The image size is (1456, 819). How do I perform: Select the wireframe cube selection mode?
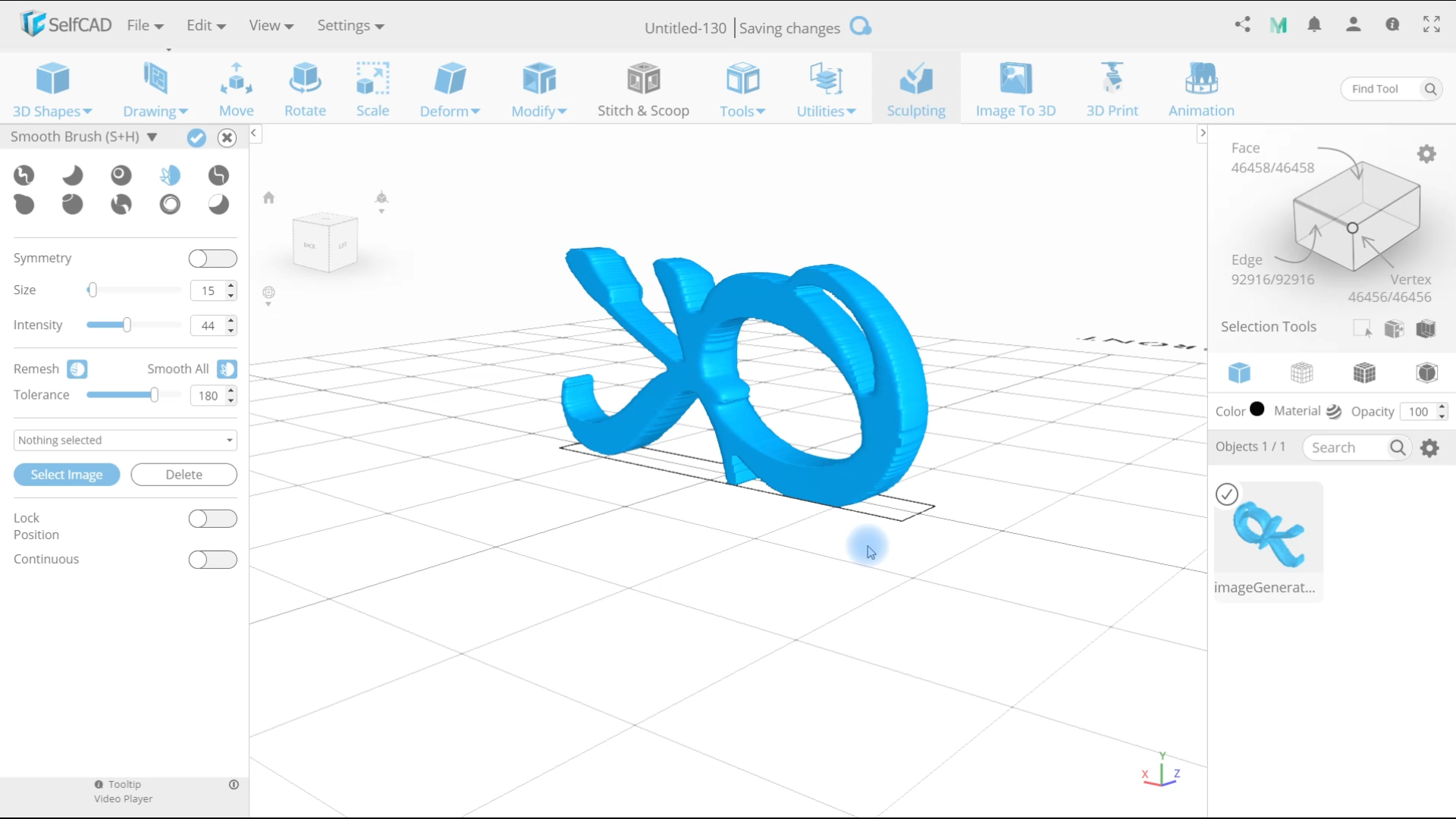pos(1302,372)
